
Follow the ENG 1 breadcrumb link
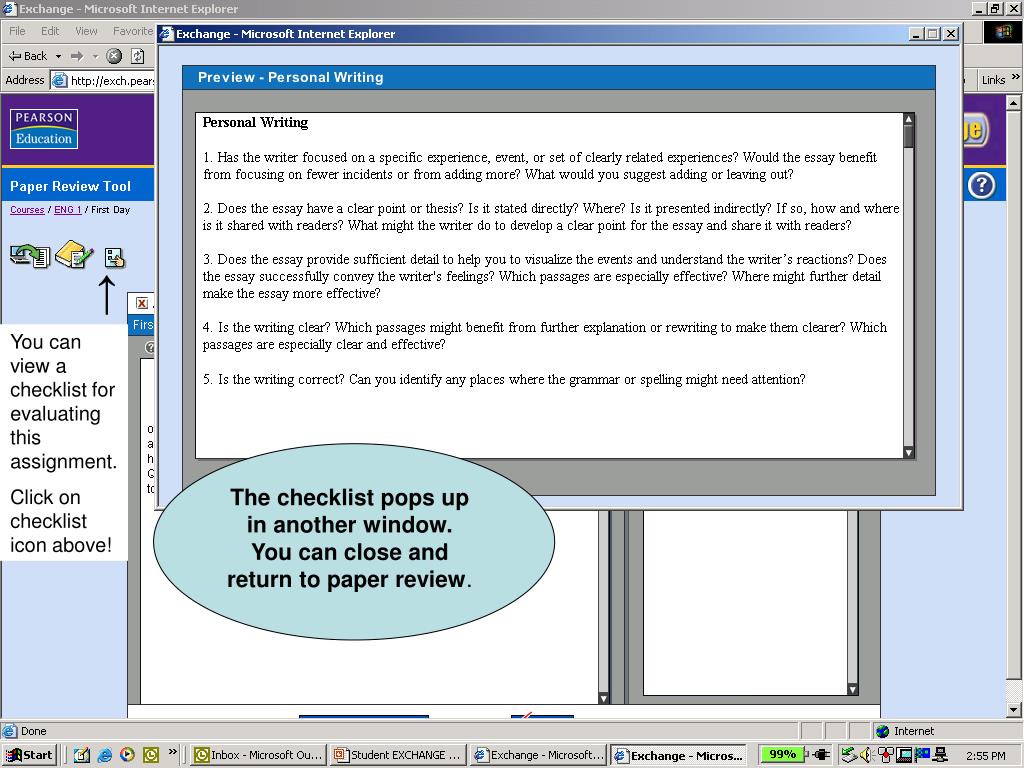tap(67, 210)
